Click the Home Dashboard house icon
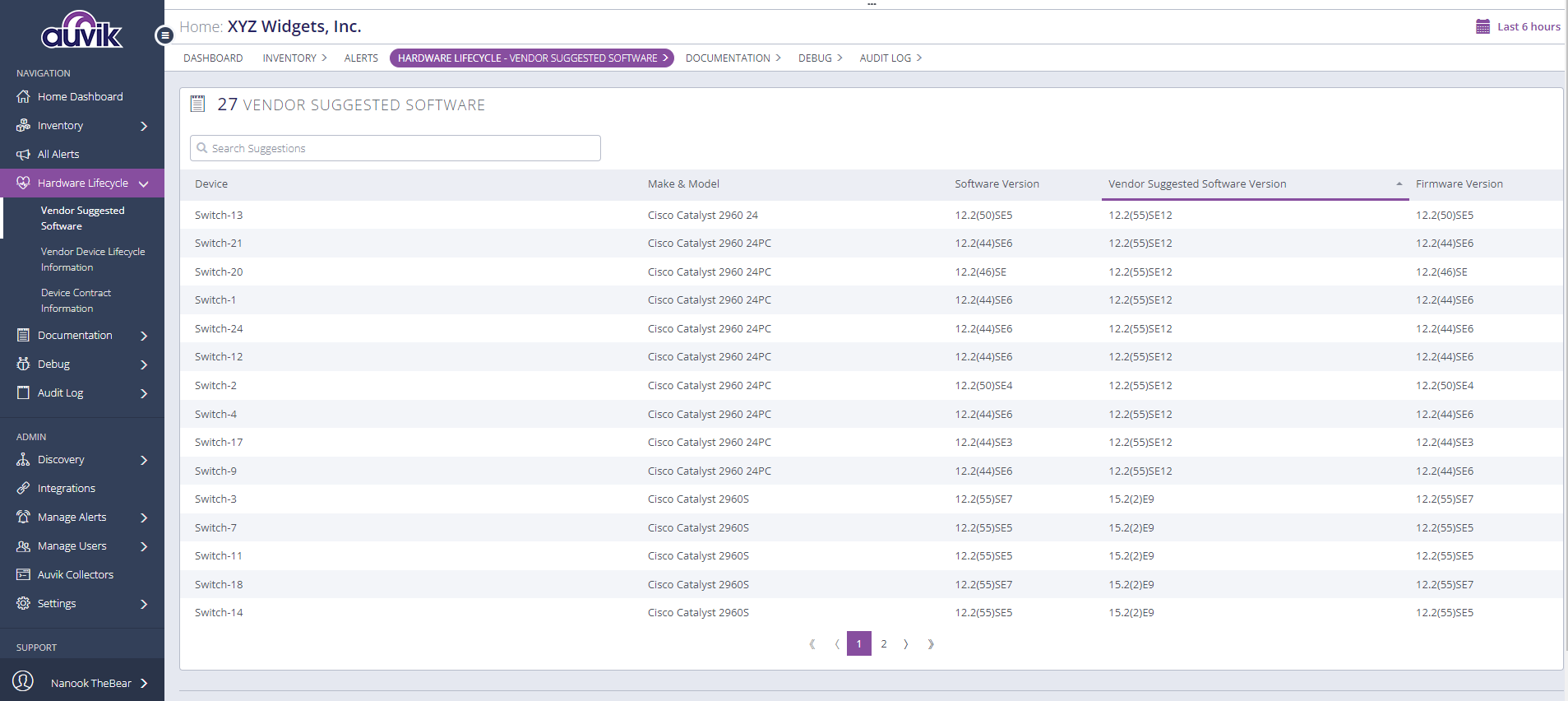 (x=23, y=96)
